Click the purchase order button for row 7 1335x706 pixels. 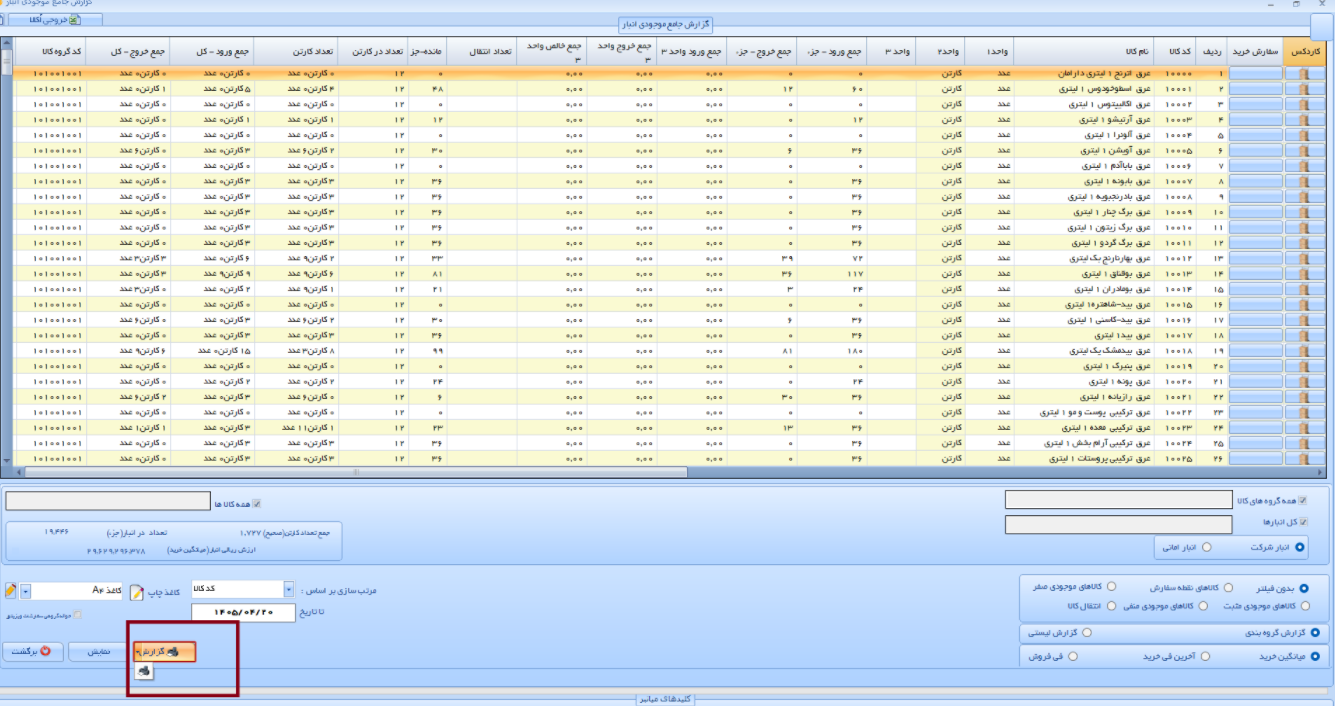[x=1255, y=166]
